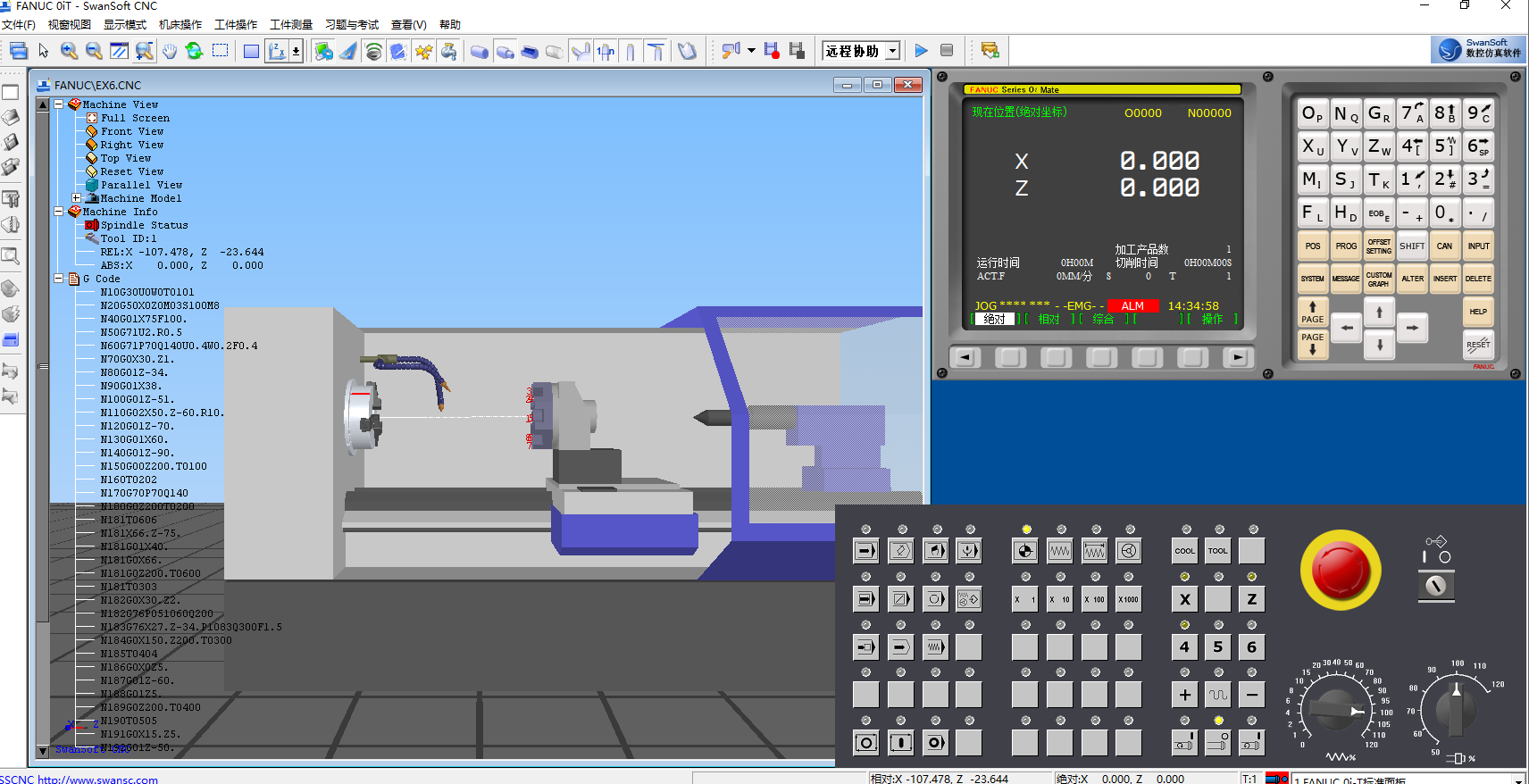Screen dimensions: 1529x784
Task: Click the gold star toolbar icon
Action: 423,51
